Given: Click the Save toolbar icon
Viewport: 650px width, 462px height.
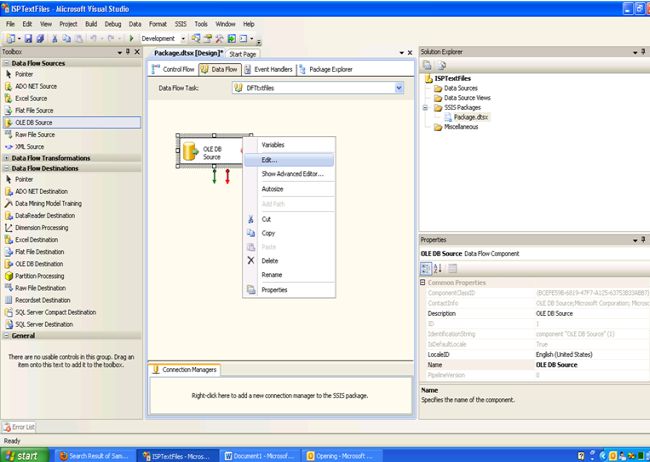Looking at the screenshot, I should point(28,39).
